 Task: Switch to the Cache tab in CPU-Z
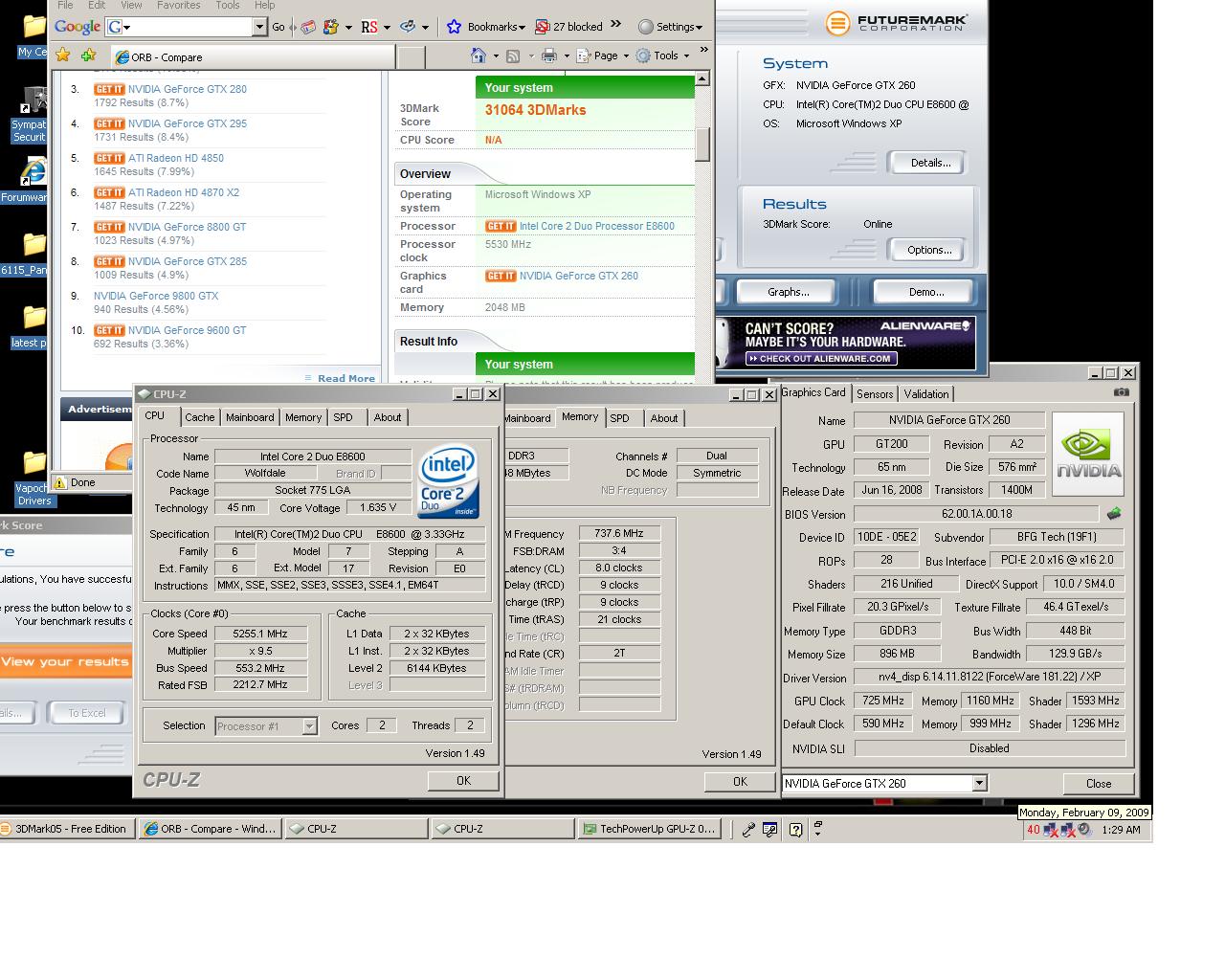pyautogui.click(x=199, y=417)
